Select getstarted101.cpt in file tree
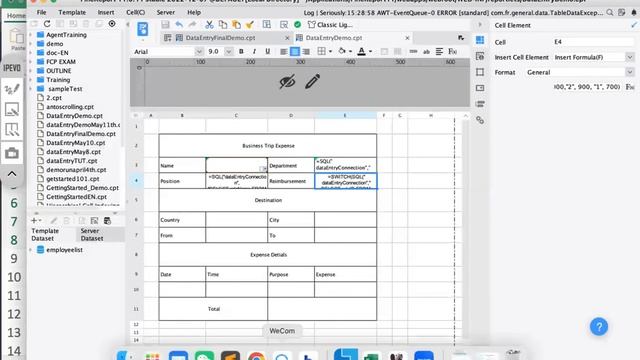The width and height of the screenshot is (640, 360). pyautogui.click(x=73, y=178)
